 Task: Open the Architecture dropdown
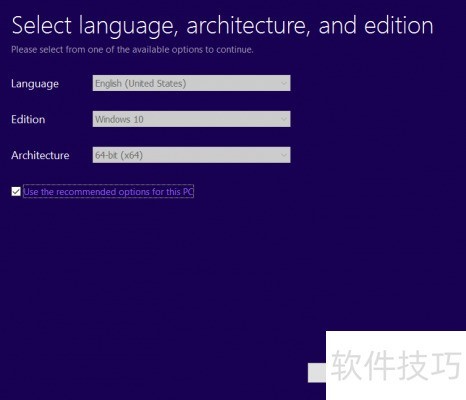tap(191, 155)
